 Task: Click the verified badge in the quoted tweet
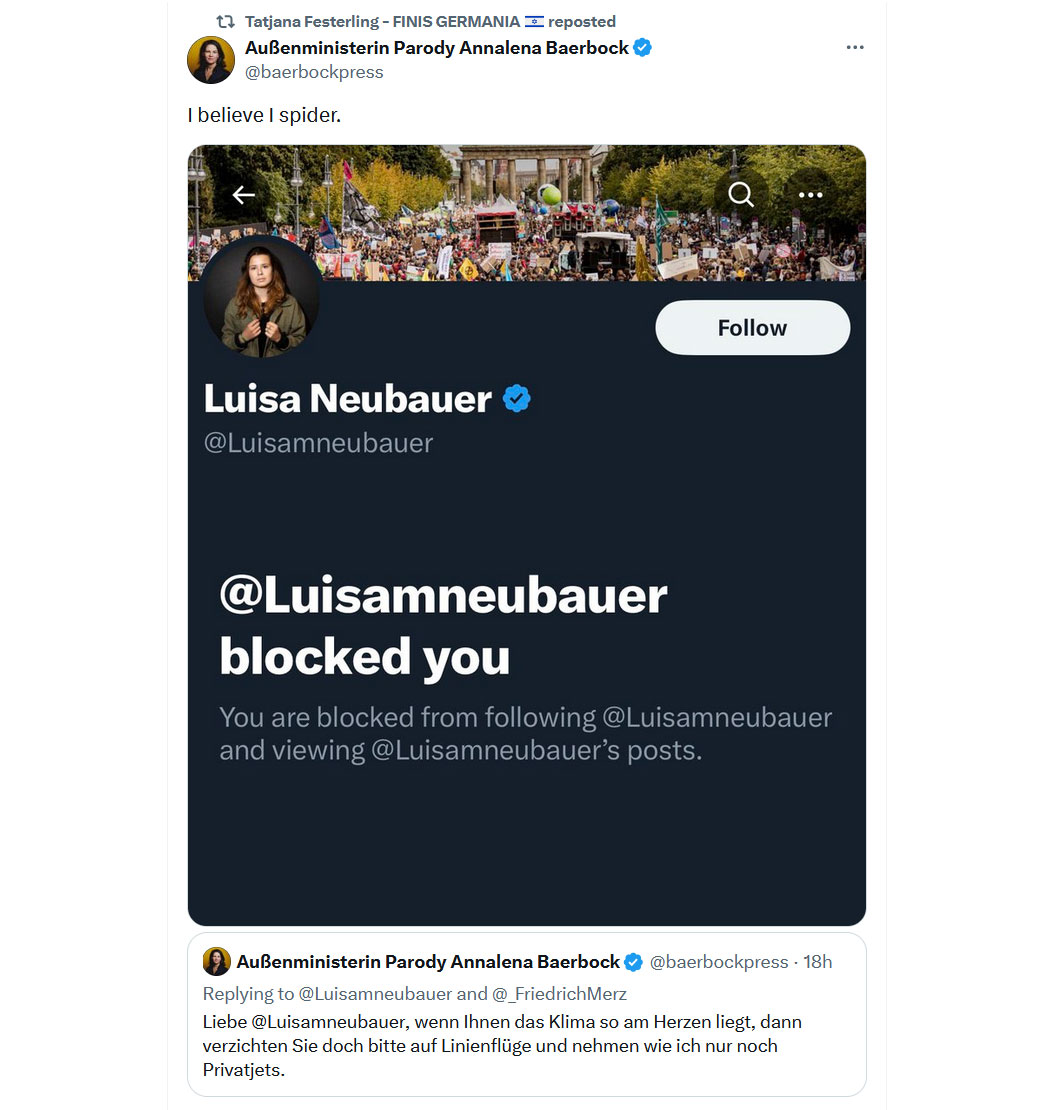633,962
